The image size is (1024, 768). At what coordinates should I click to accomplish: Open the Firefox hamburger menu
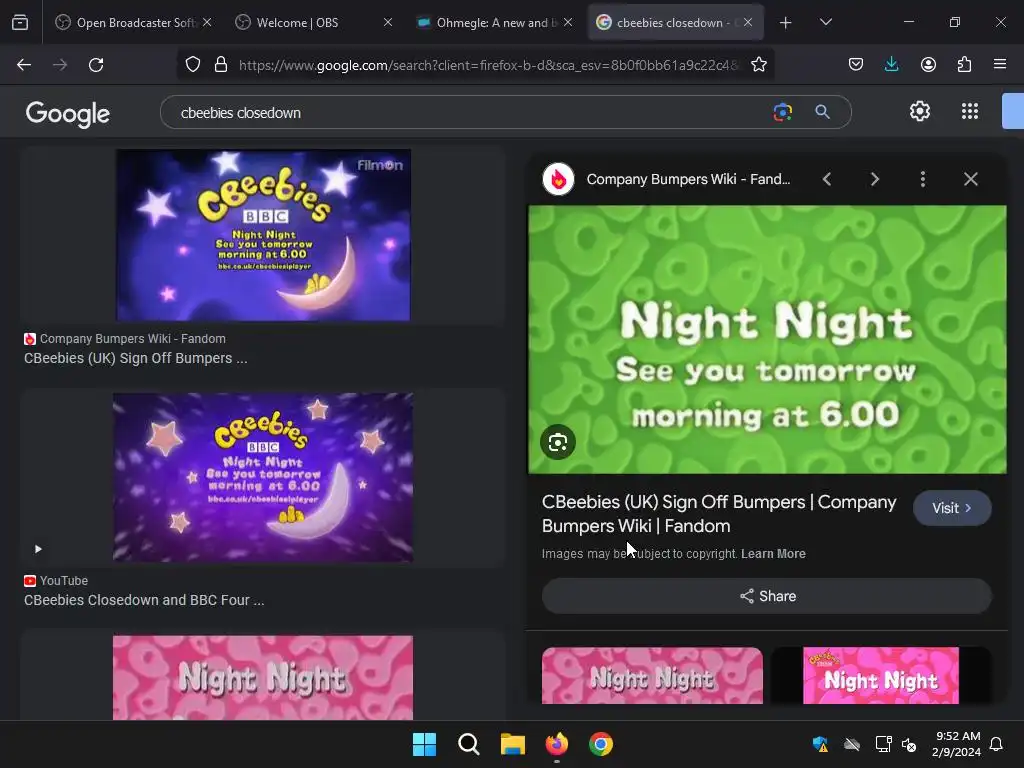(x=1000, y=65)
